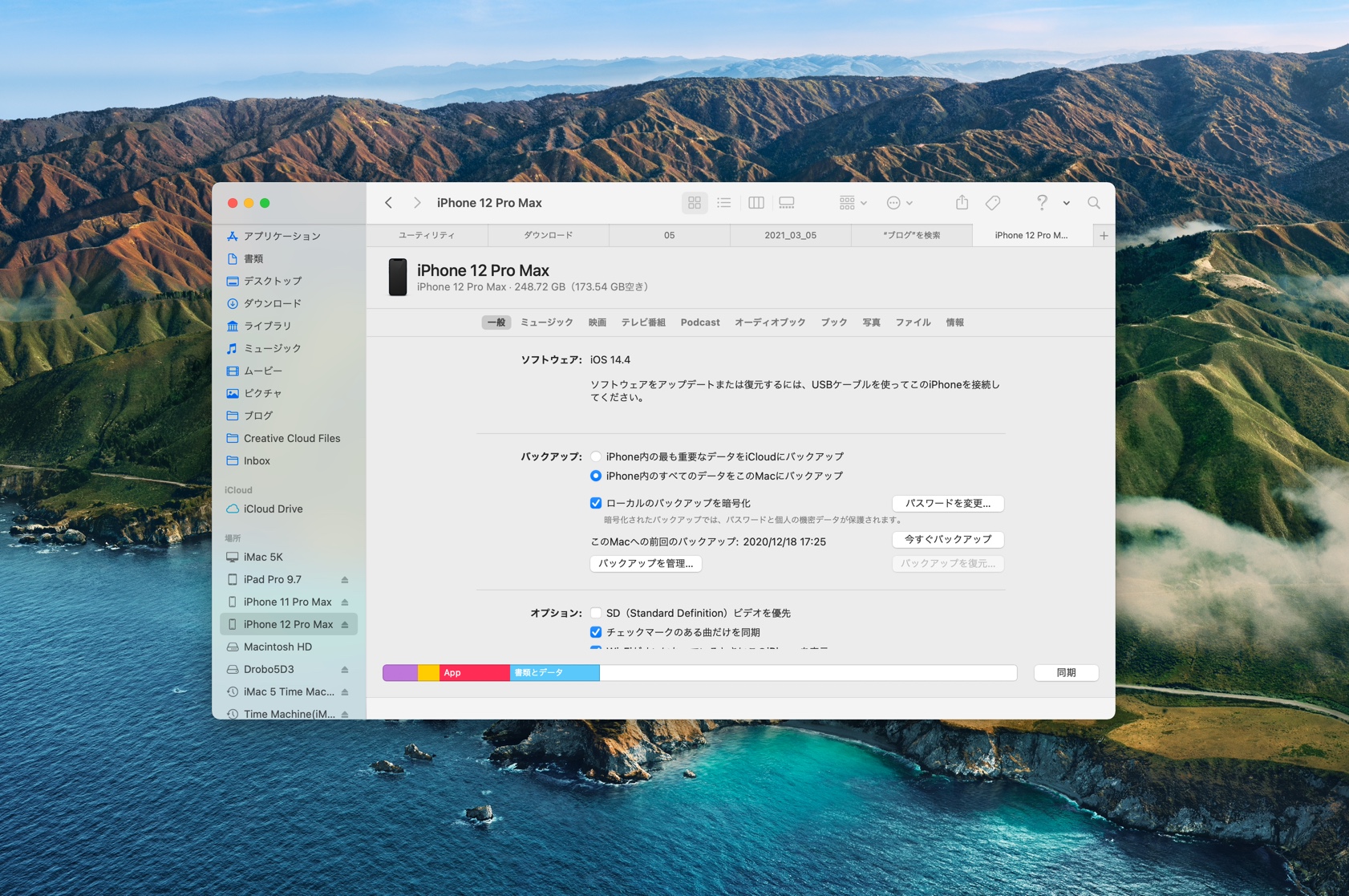Select Macintosh HD in sidebar
The height and width of the screenshot is (896, 1349).
click(x=289, y=647)
